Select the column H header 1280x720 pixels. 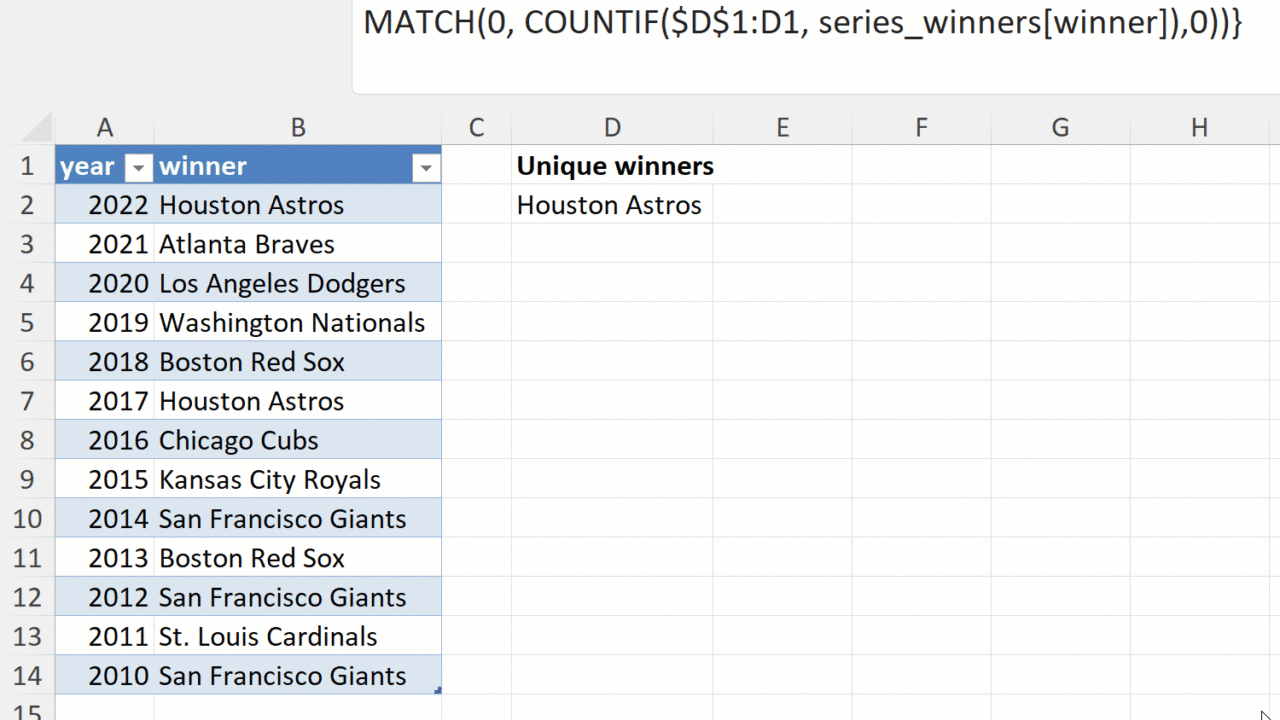tap(1198, 127)
